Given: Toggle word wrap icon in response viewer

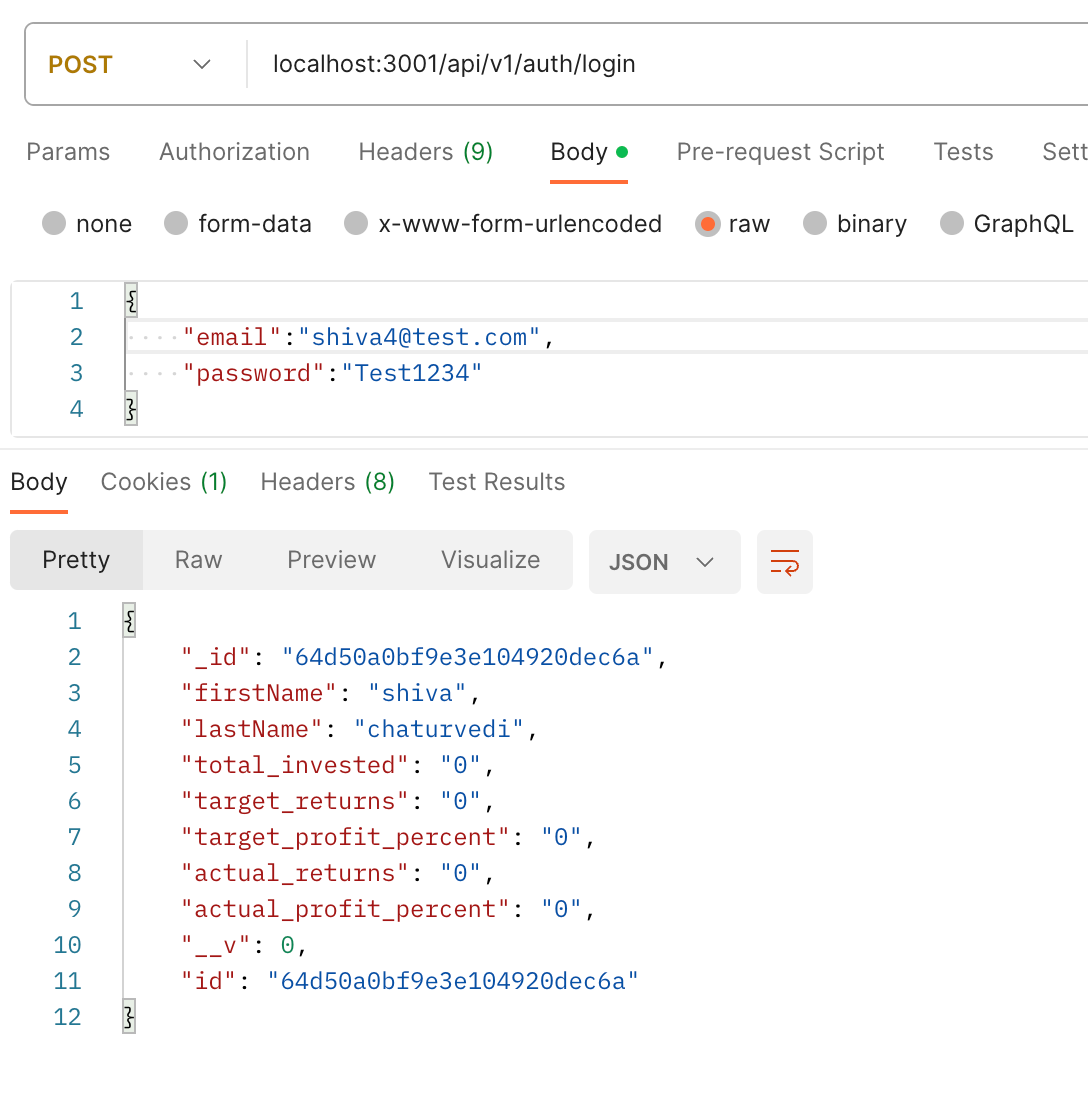Looking at the screenshot, I should tap(784, 562).
